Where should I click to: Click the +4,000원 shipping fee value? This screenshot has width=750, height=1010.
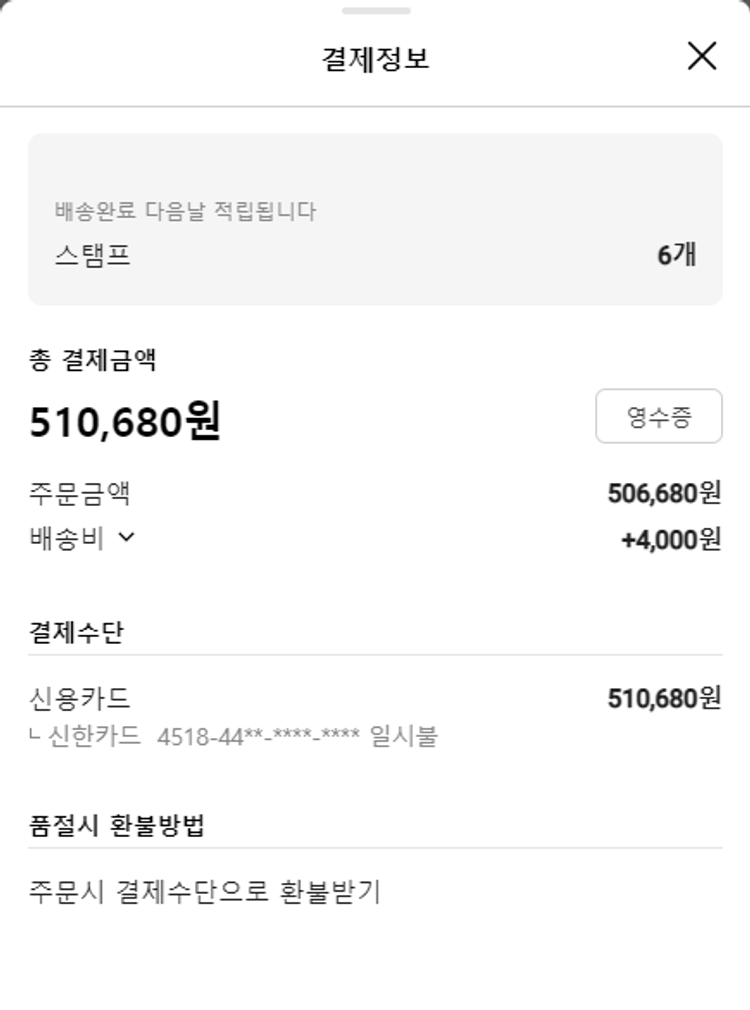670,539
